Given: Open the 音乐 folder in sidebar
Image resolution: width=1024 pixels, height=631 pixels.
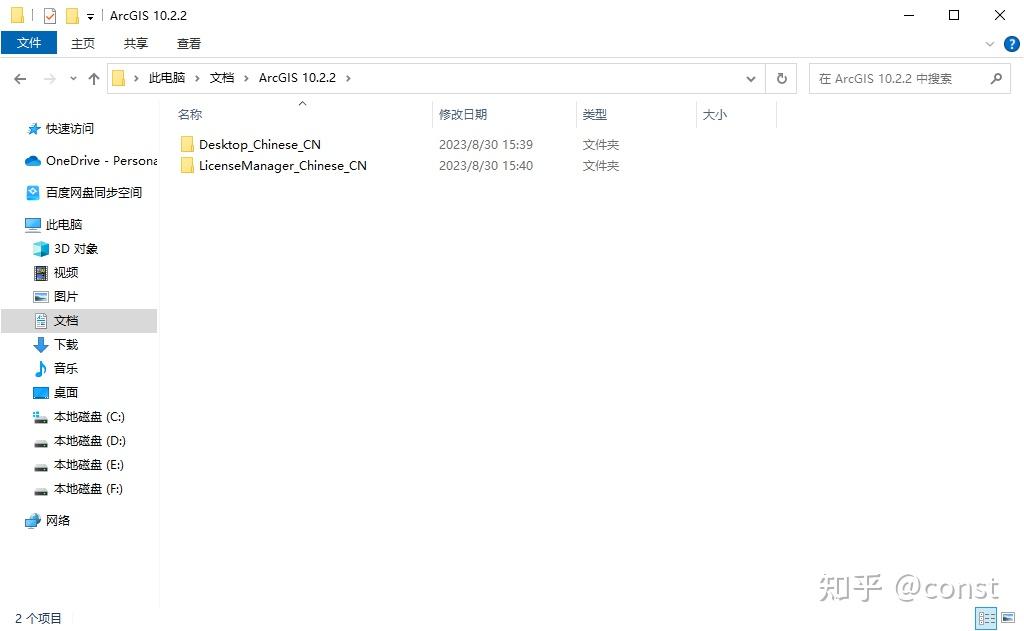Looking at the screenshot, I should (x=65, y=368).
